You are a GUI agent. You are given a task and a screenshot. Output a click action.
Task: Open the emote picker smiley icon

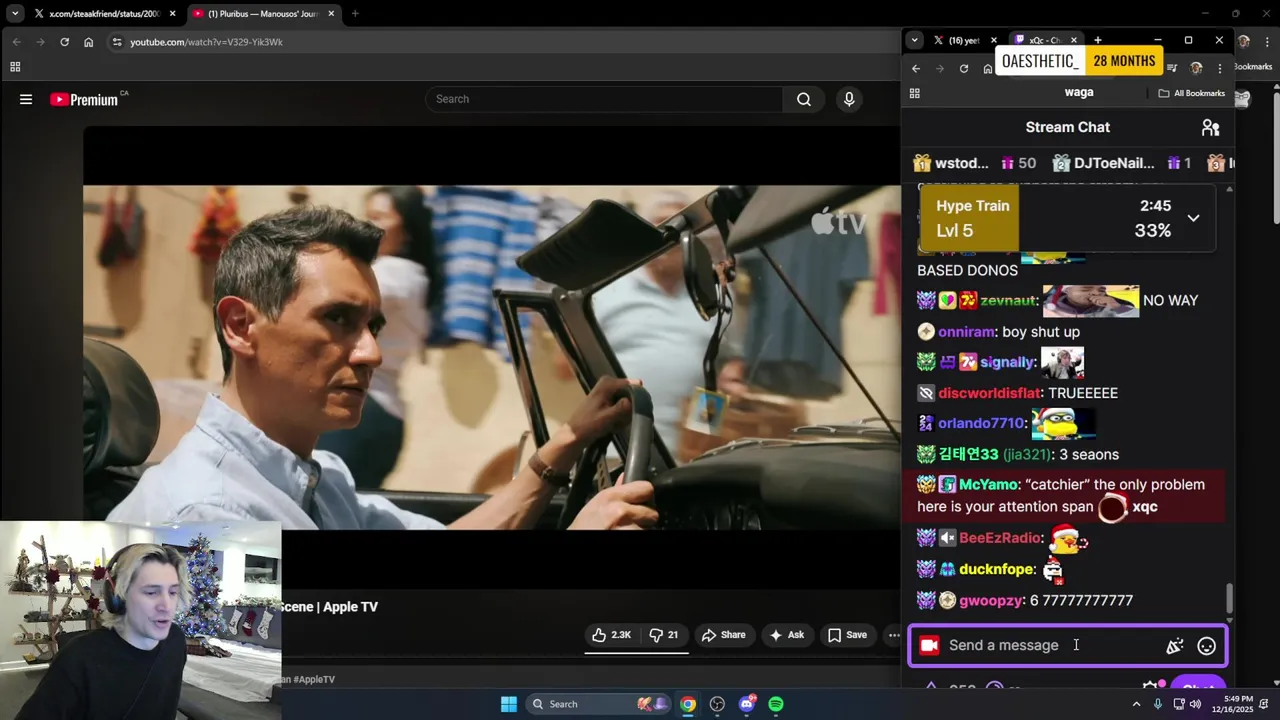[x=1207, y=646]
